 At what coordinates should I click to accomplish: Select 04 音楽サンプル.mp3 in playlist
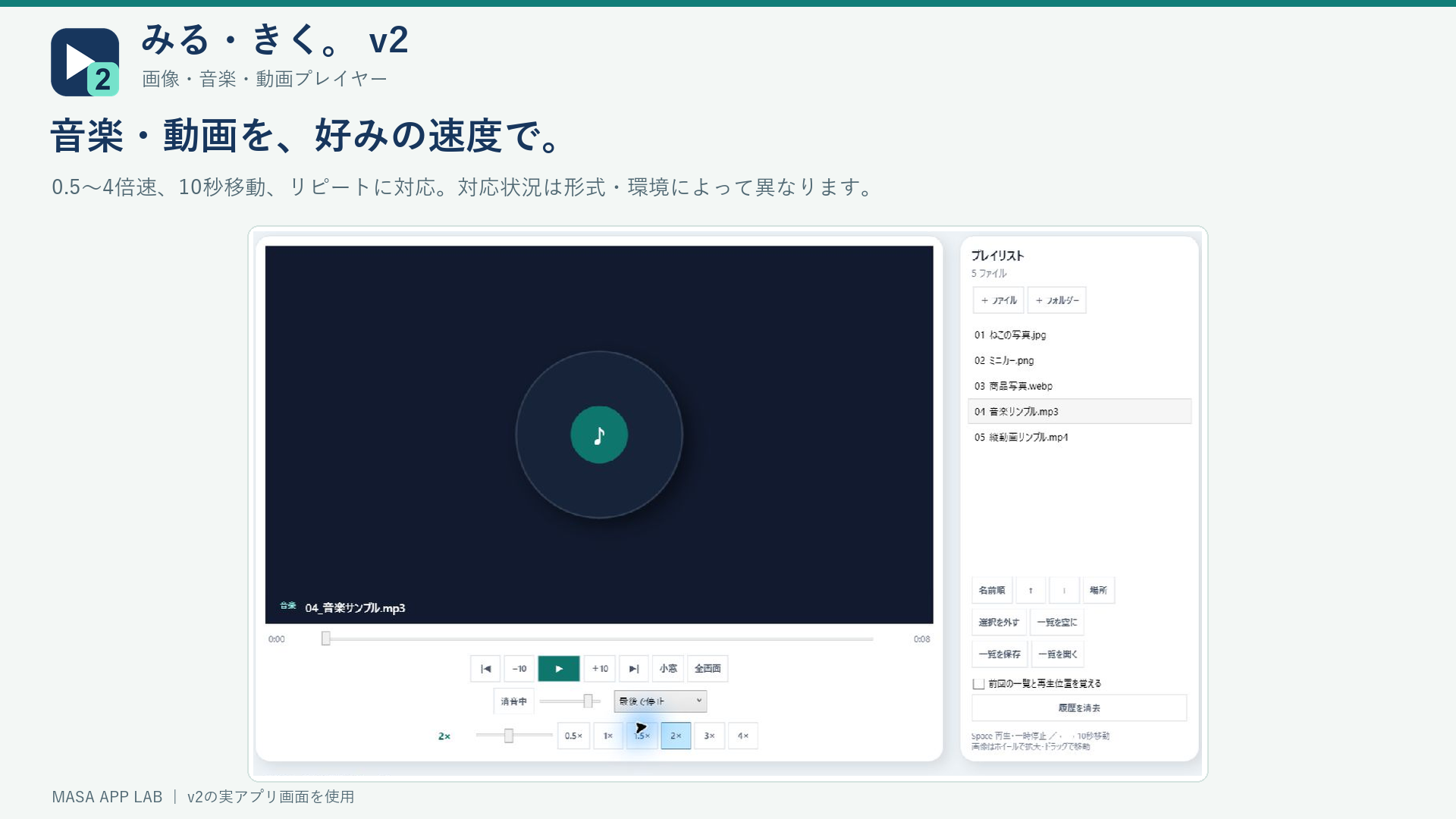pos(1079,411)
